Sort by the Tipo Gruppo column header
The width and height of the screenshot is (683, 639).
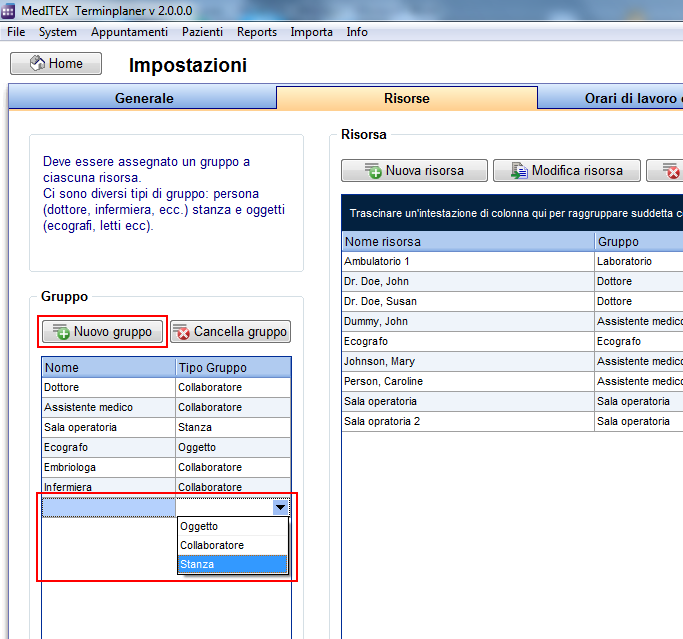point(233,367)
